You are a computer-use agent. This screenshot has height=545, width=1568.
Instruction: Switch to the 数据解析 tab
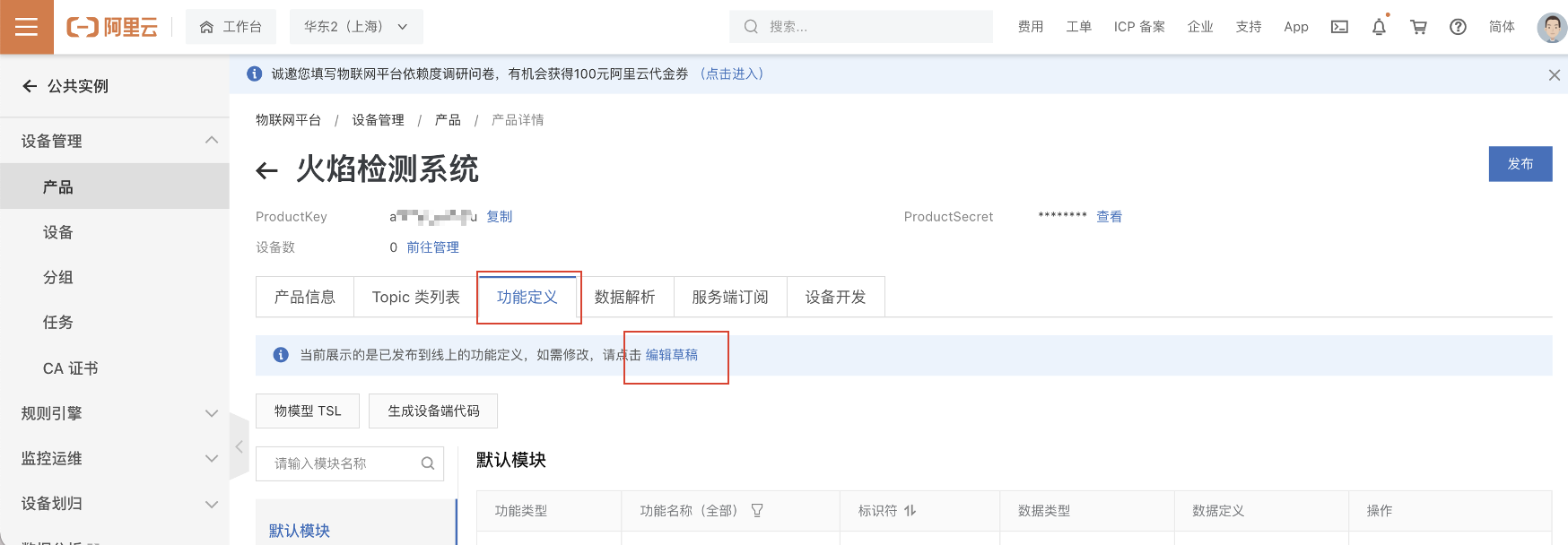pos(624,297)
